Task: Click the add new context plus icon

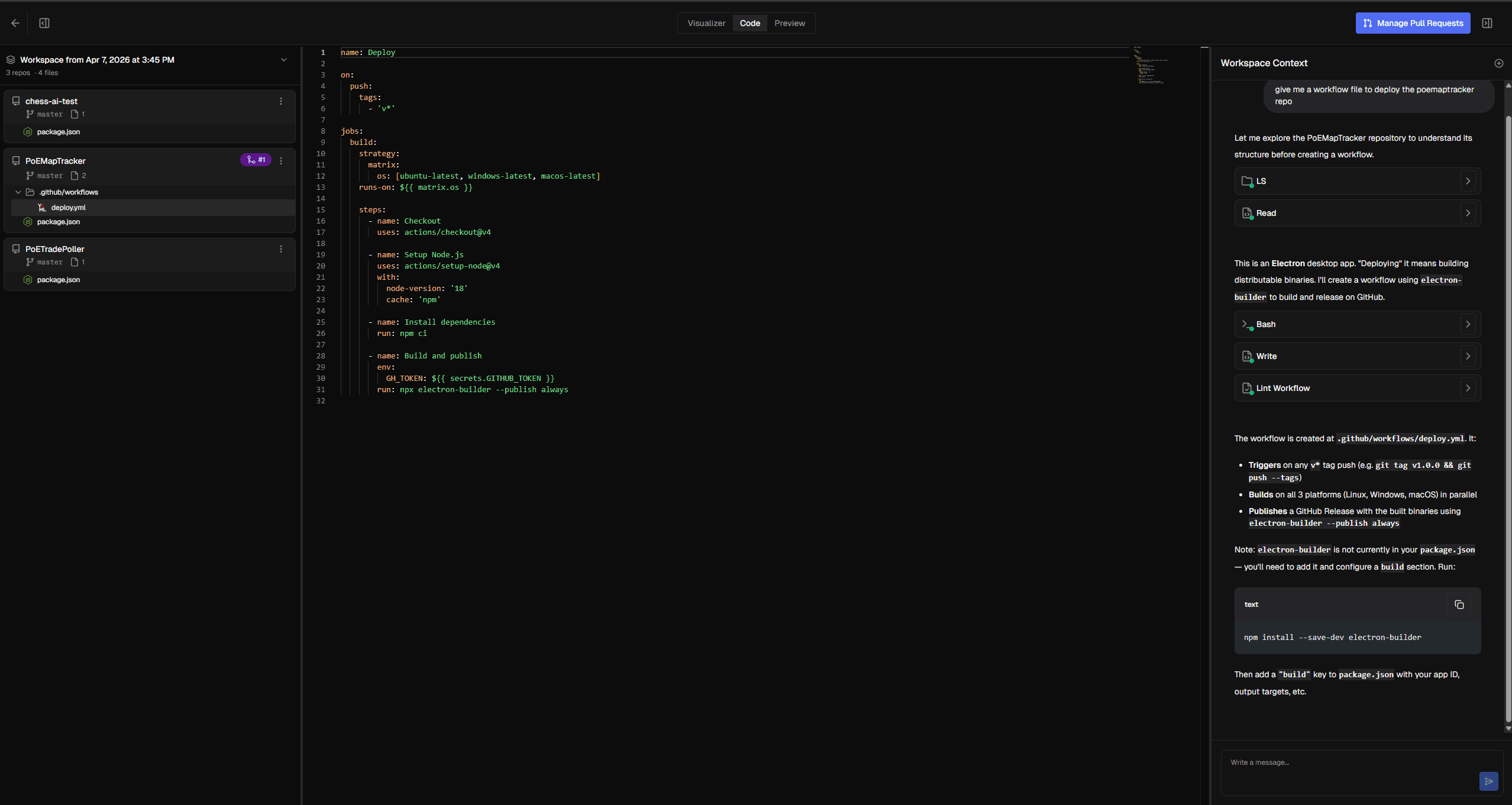Action: tap(1498, 63)
